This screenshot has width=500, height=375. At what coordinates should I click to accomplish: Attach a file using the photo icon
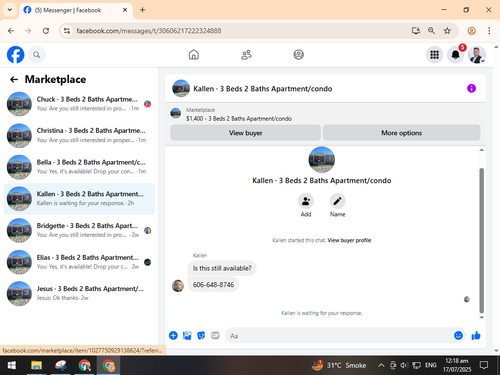click(187, 335)
